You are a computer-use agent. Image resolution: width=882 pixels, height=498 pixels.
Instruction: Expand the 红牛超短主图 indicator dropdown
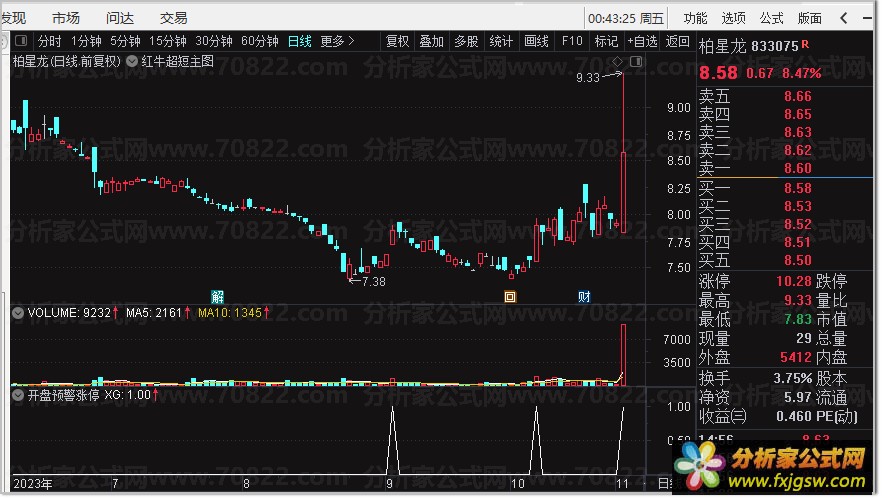click(132, 61)
